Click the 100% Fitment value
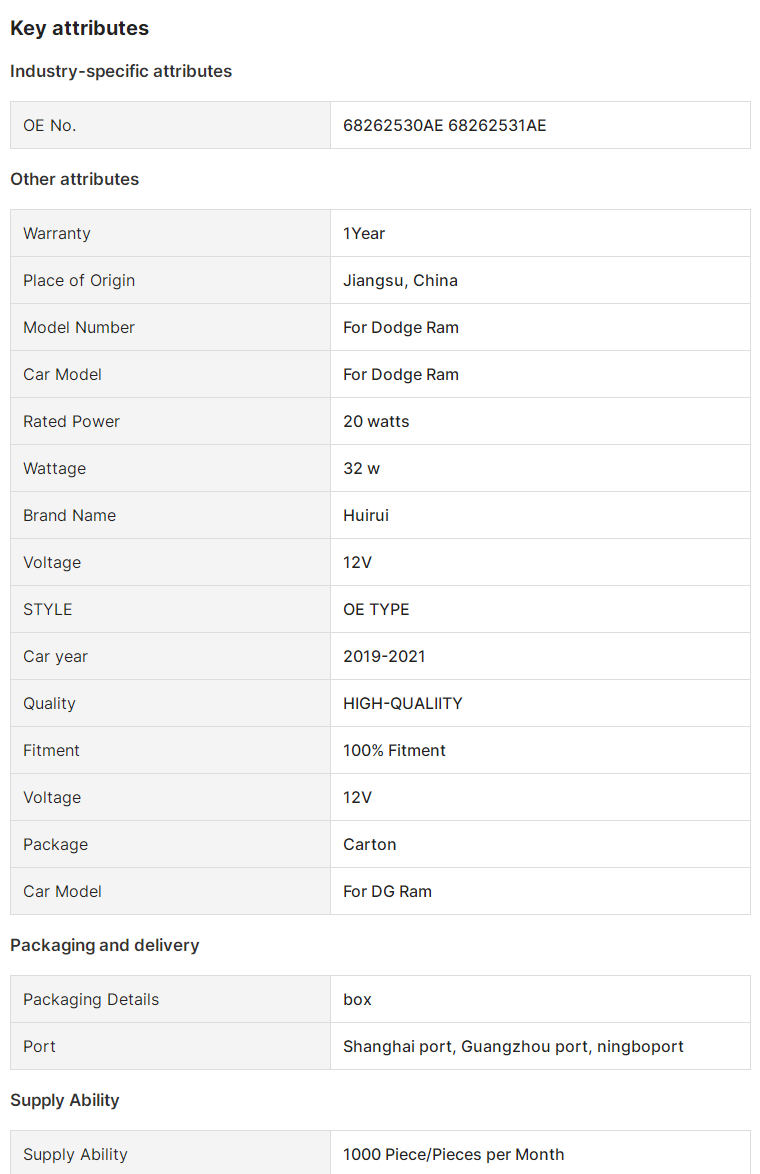The image size is (760, 1174). [x=394, y=750]
